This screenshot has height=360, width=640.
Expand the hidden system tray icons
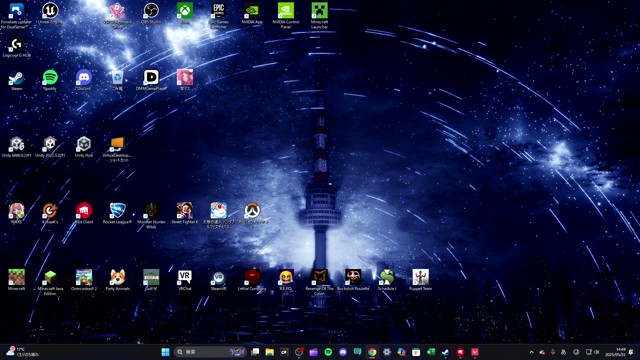pyautogui.click(x=531, y=352)
